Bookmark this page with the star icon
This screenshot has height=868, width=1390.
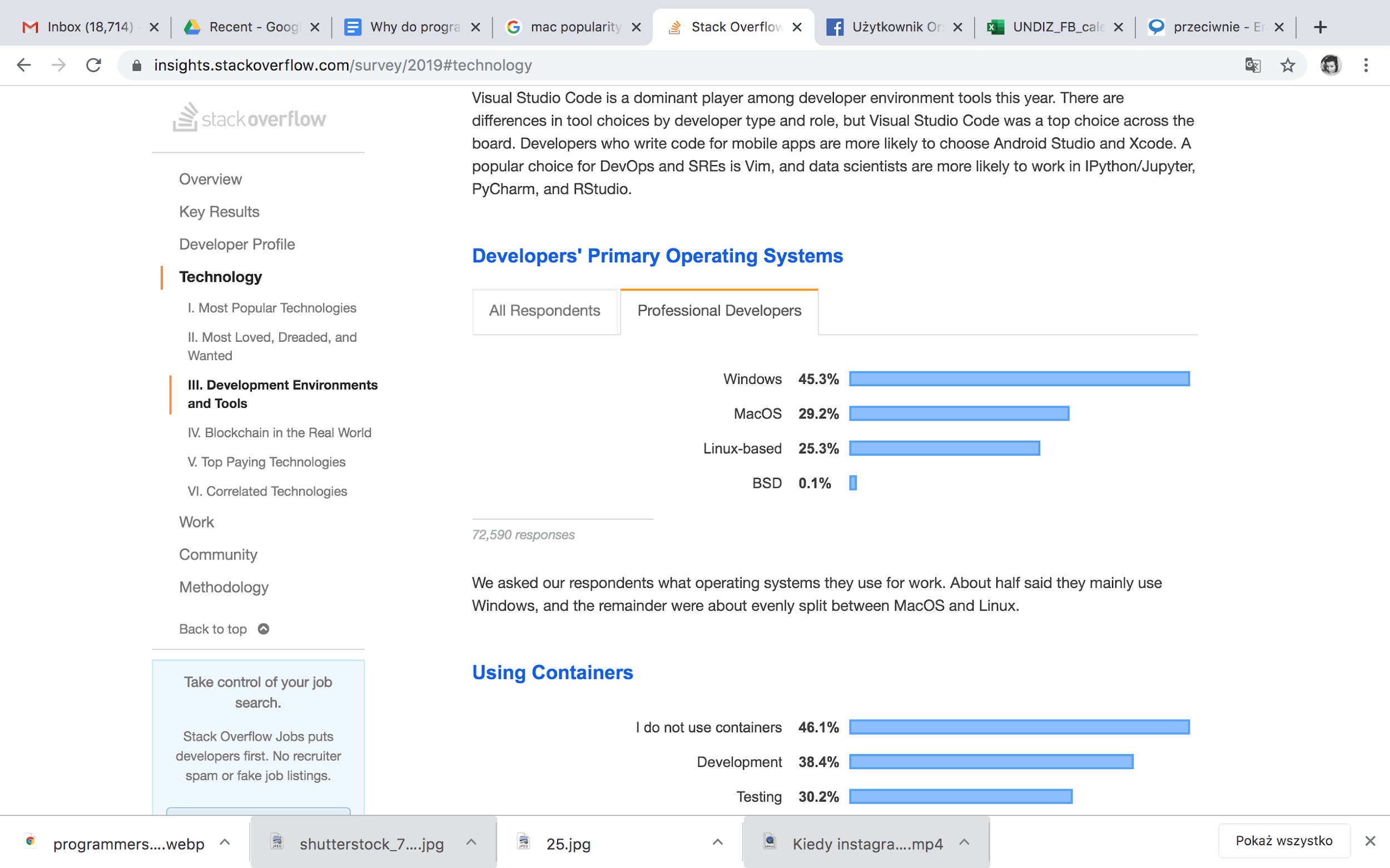click(1288, 65)
